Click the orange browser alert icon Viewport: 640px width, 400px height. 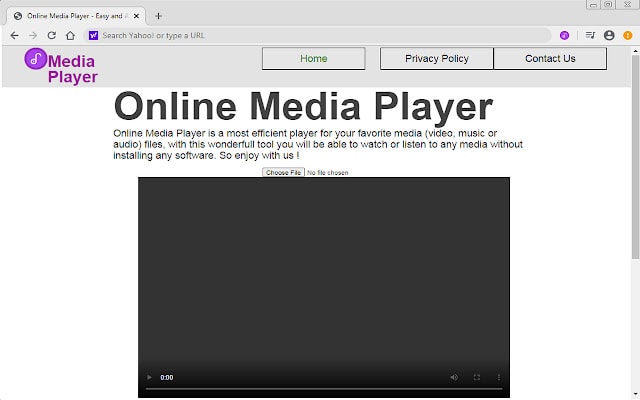[x=628, y=36]
